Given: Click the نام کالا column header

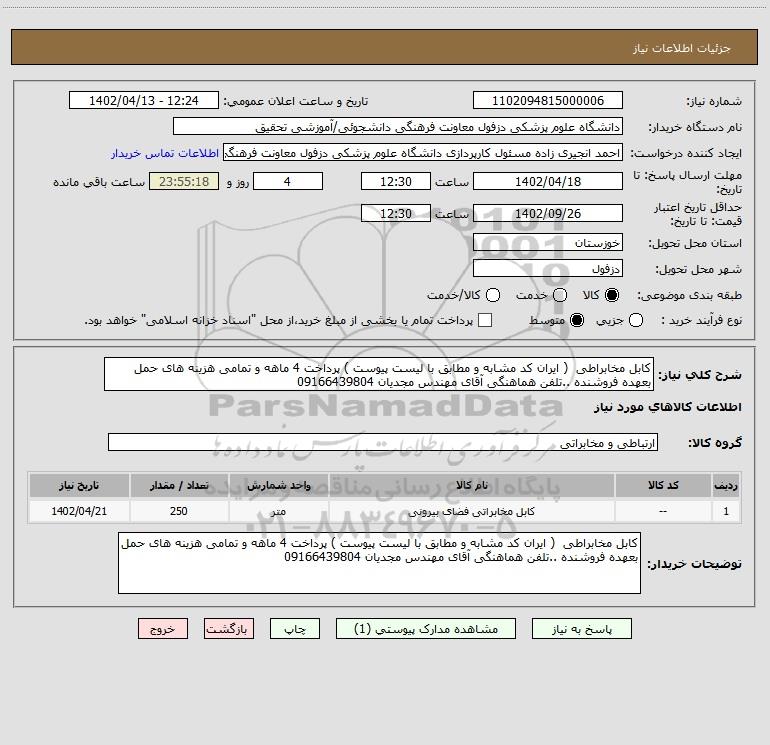Looking at the screenshot, I should tap(471, 485).
